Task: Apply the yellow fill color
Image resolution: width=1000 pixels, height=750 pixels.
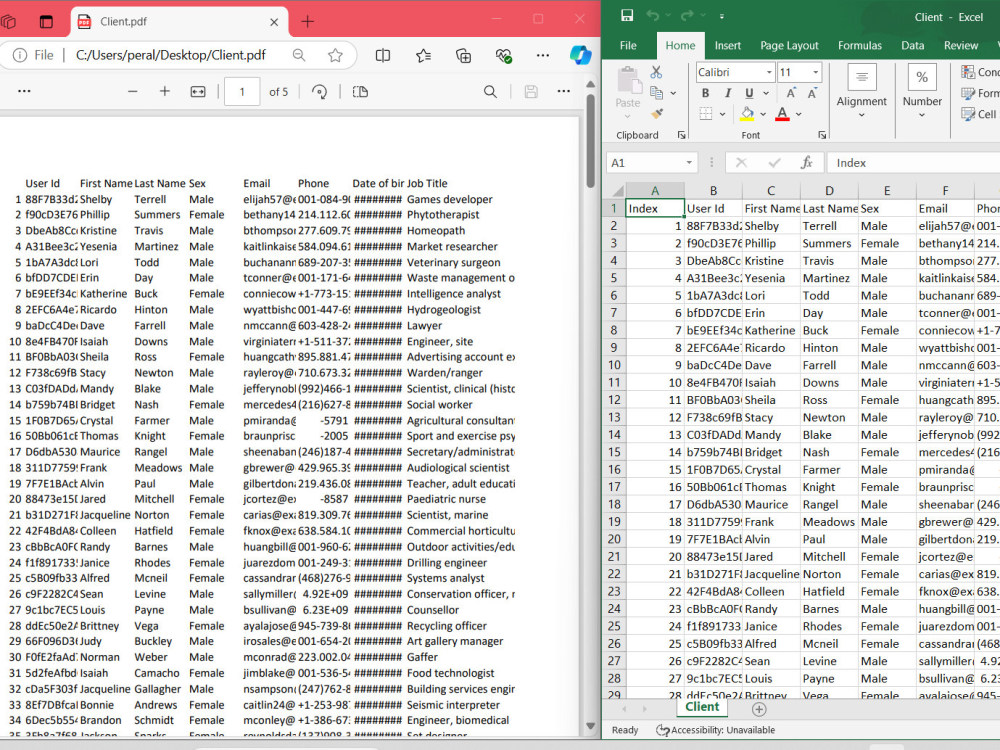Action: (x=747, y=114)
